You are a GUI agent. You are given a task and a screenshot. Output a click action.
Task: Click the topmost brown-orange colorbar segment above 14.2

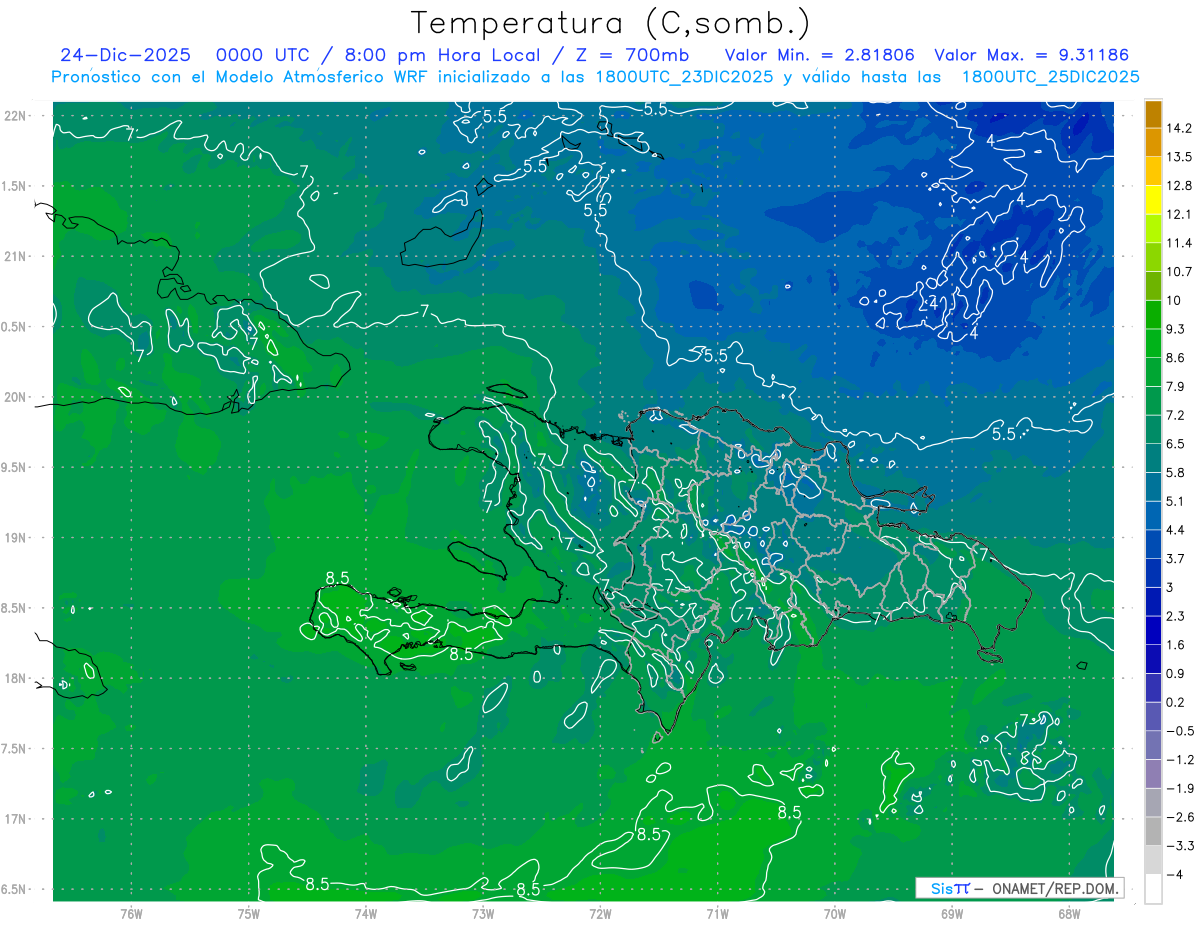[1153, 114]
